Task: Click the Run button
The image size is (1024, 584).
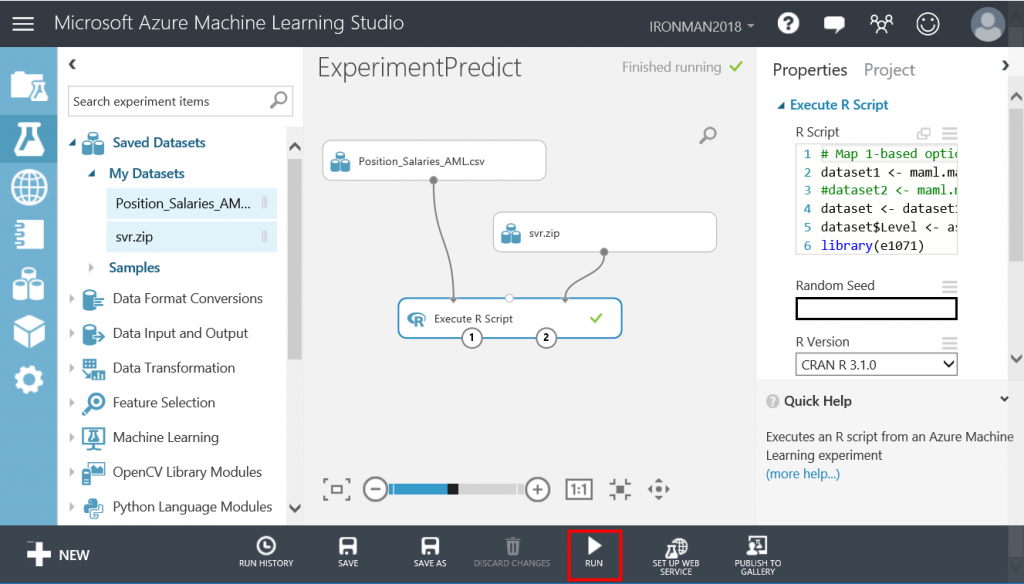Action: tap(594, 555)
